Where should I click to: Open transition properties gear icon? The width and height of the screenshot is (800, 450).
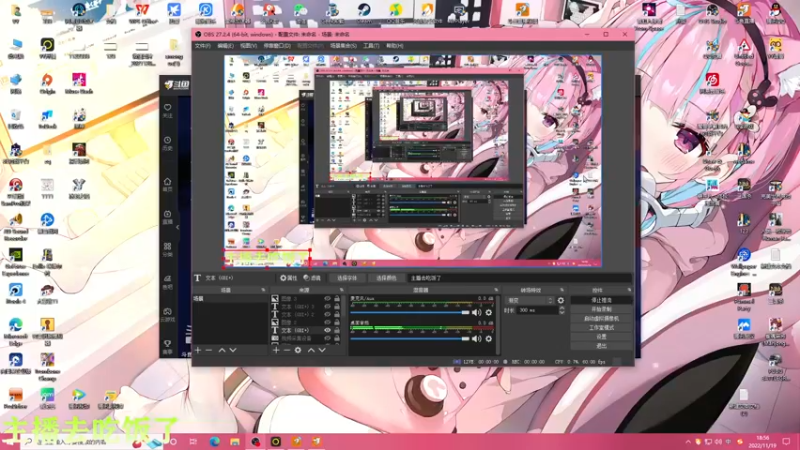[561, 301]
